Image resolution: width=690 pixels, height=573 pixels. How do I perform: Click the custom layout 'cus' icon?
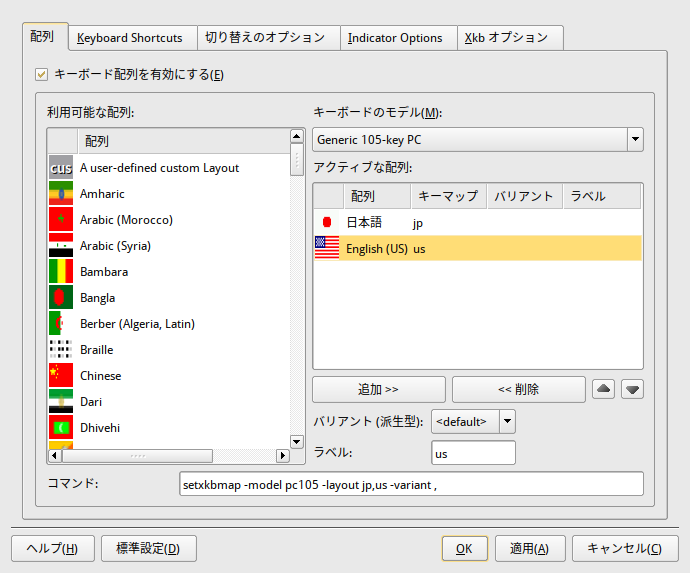[61, 168]
